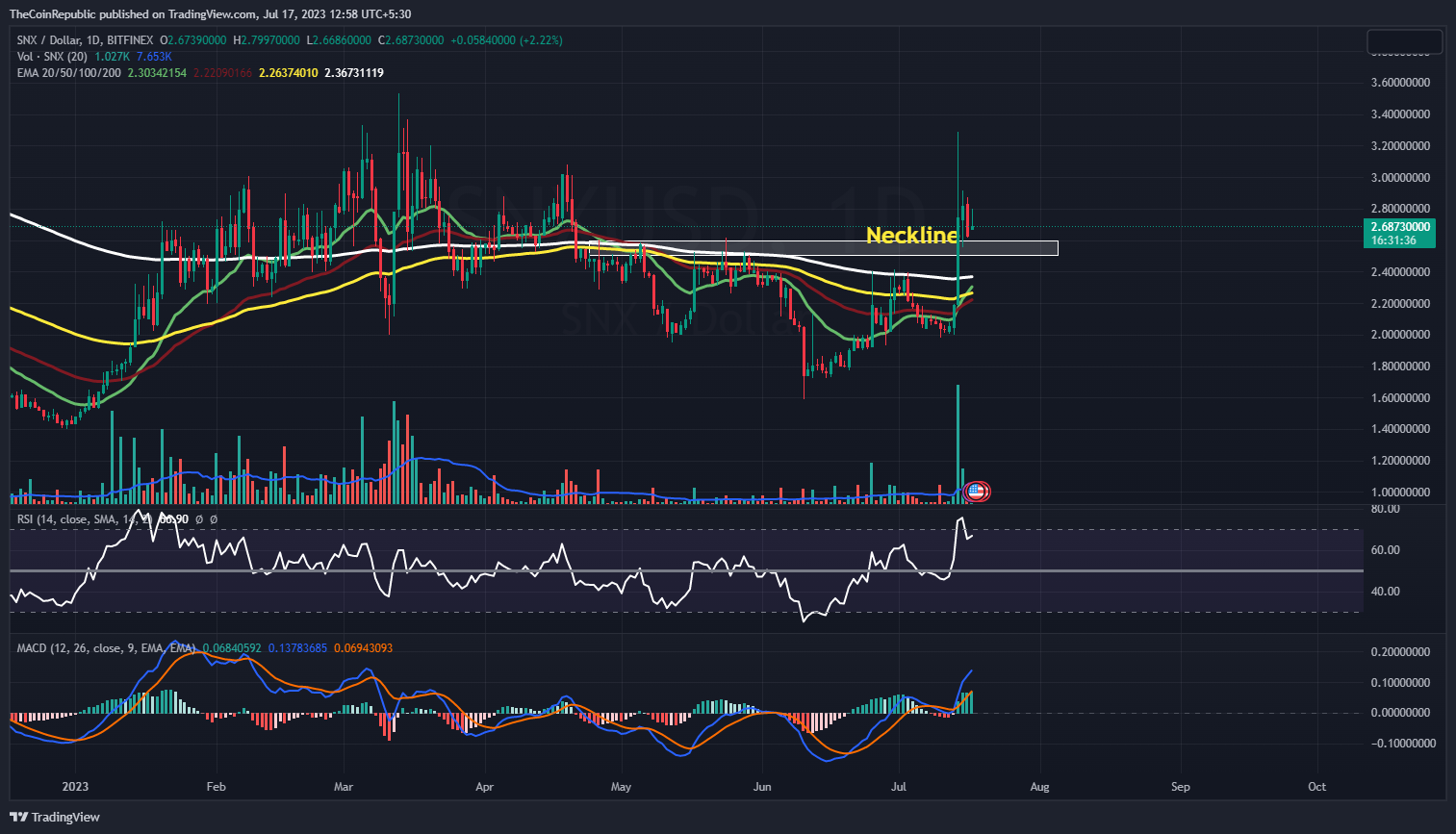Viewport: 1456px width, 834px height.
Task: Click the blue MACD value 0.13783685
Action: coord(298,648)
